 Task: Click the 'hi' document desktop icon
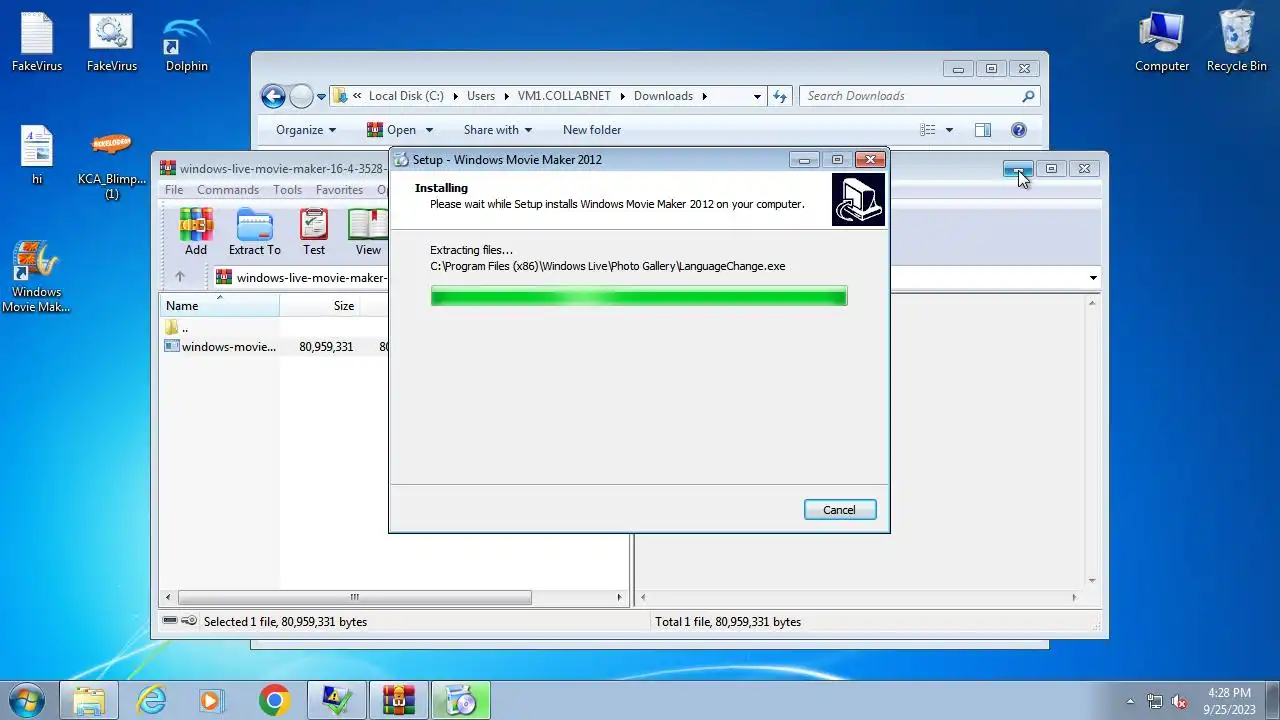click(37, 155)
